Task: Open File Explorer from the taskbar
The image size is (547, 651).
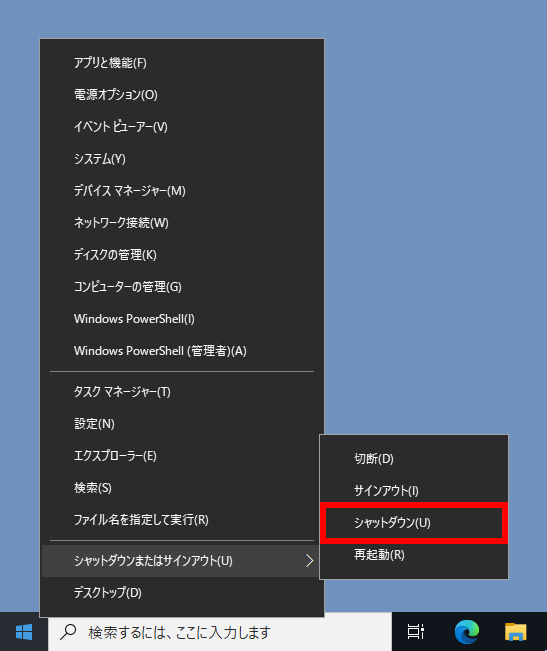Action: click(x=516, y=632)
